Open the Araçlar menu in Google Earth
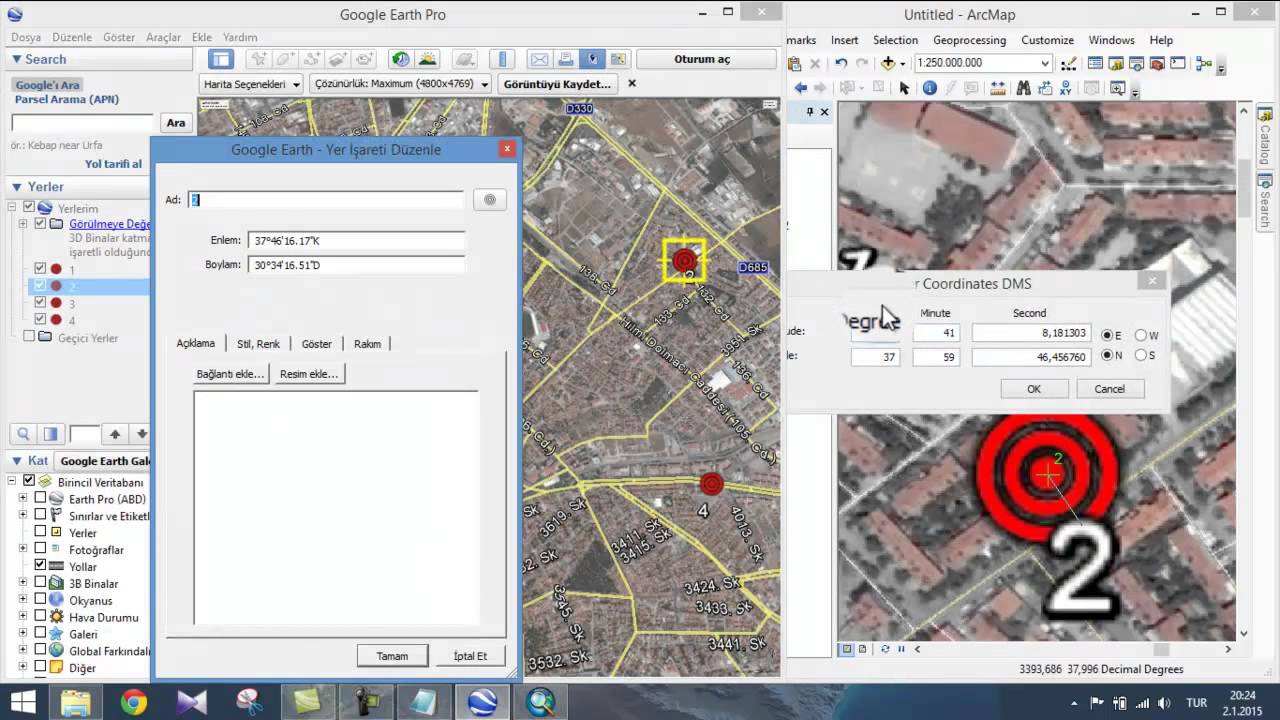 pos(164,37)
